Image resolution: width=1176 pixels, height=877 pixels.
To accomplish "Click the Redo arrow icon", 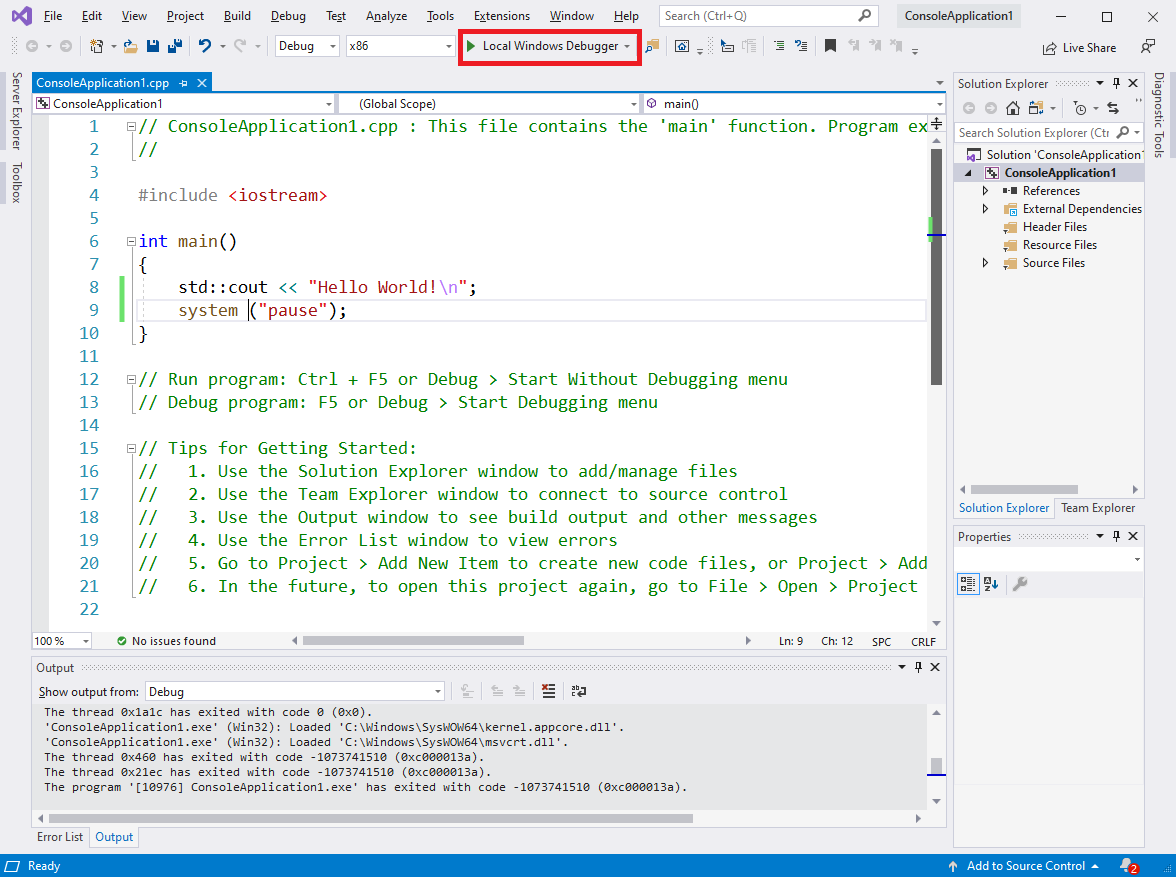I will [x=240, y=47].
